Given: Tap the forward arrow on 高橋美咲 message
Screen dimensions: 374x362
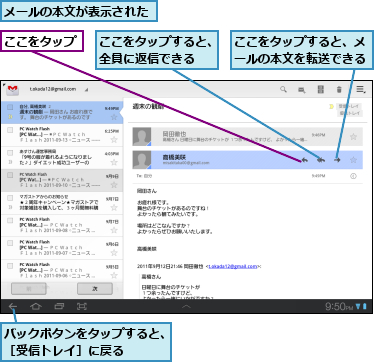Looking at the screenshot, I should [337, 160].
